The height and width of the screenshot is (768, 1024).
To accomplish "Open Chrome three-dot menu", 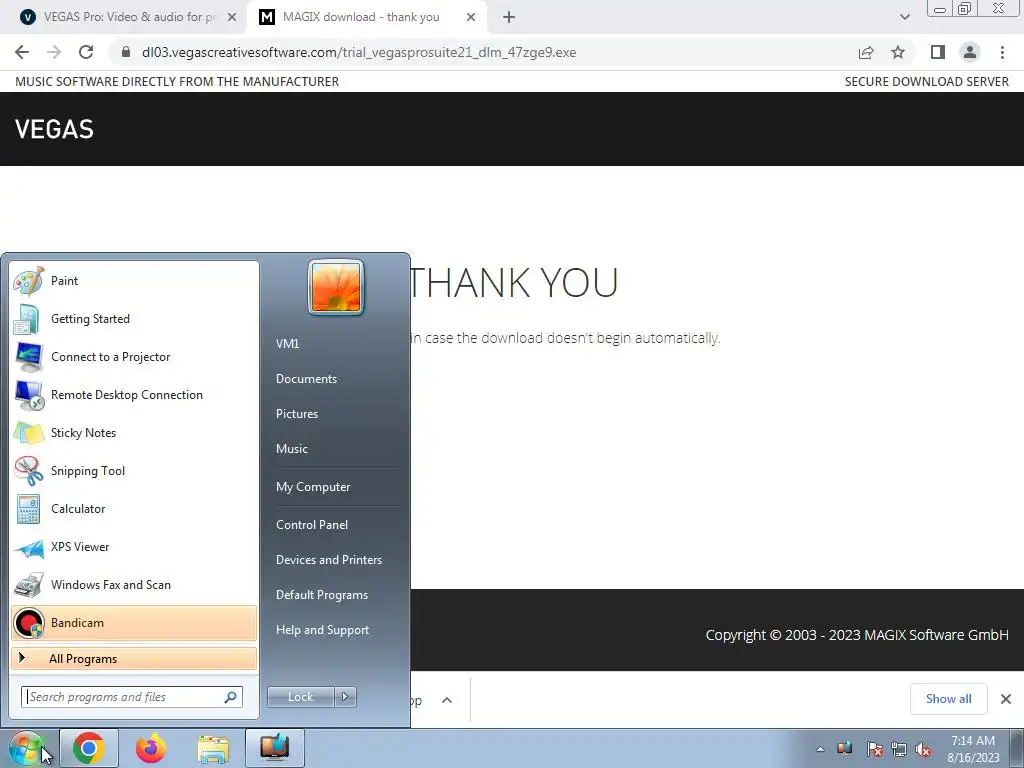I will [1002, 52].
